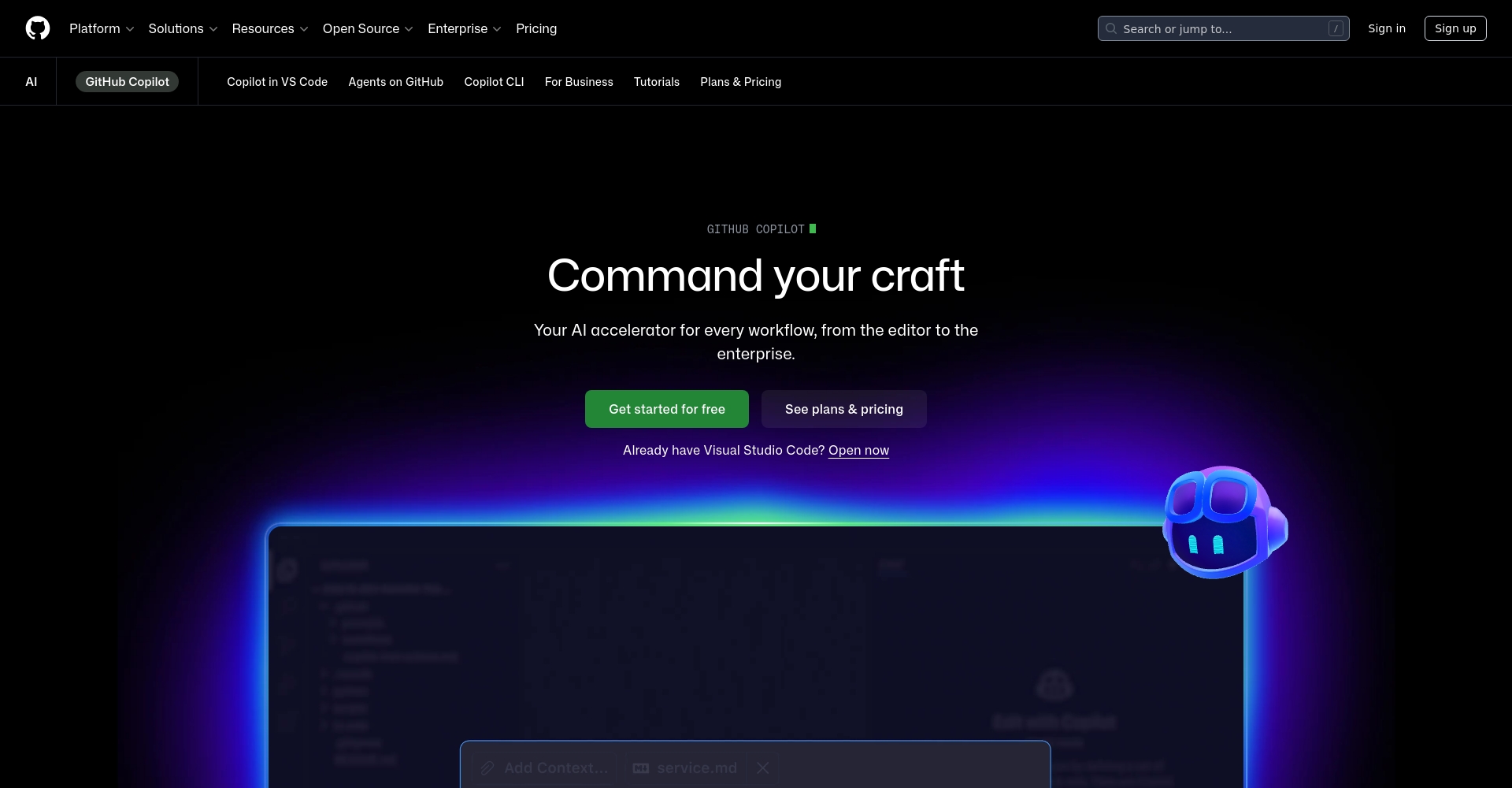Remove the service.md context with the X icon
The image size is (1512, 788).
click(x=762, y=768)
